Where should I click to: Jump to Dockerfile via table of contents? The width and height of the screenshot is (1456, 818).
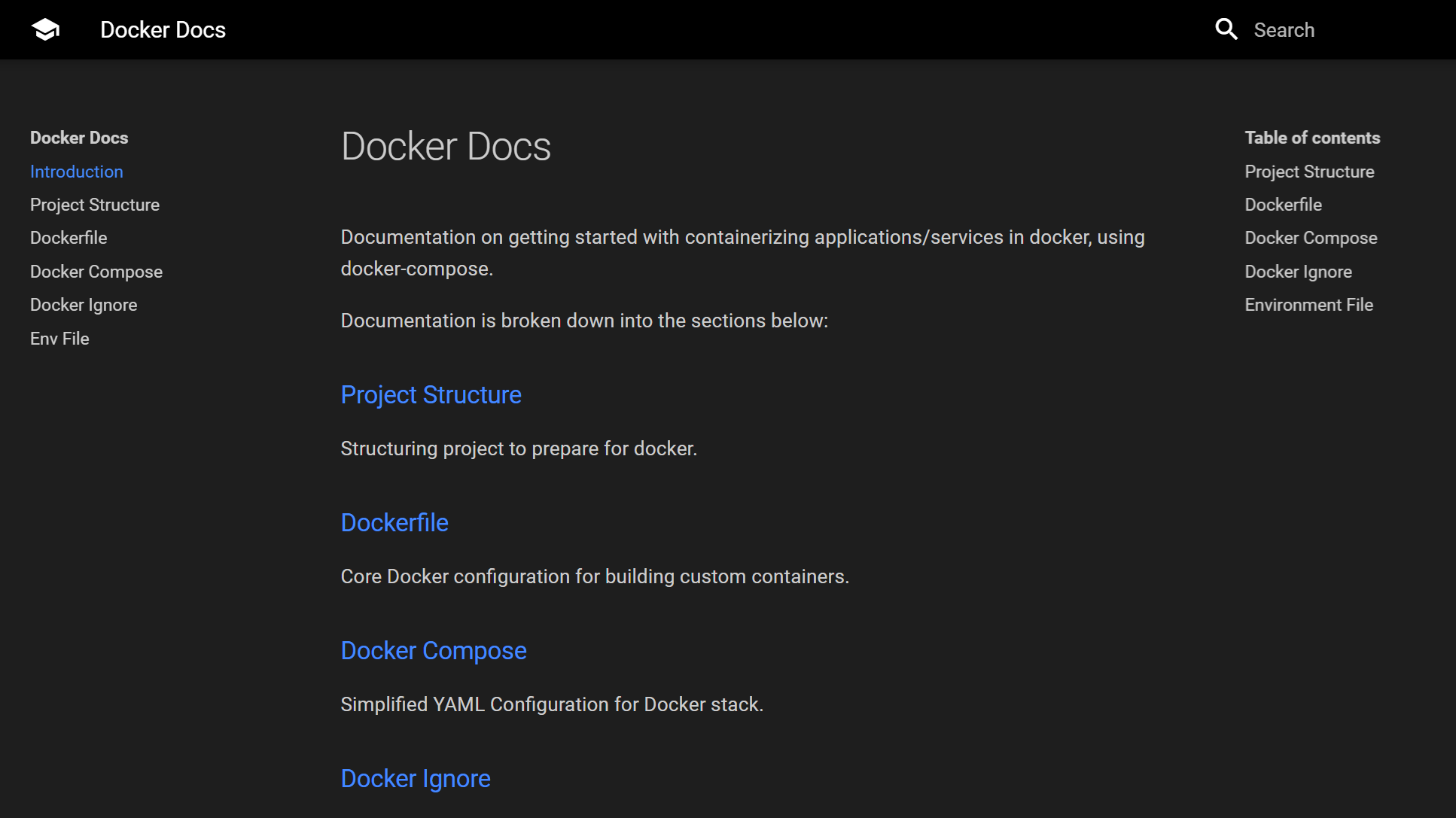[x=1284, y=204]
